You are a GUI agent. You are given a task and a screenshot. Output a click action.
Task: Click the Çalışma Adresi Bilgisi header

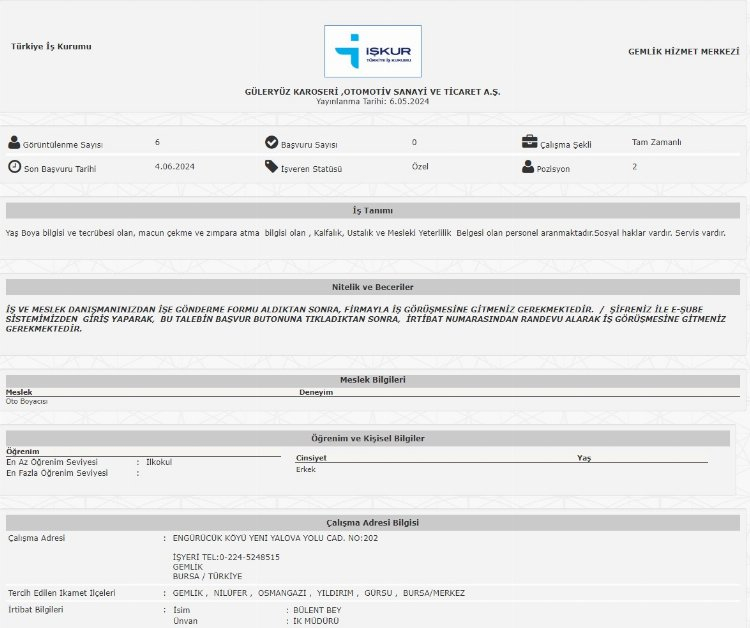coord(372,523)
